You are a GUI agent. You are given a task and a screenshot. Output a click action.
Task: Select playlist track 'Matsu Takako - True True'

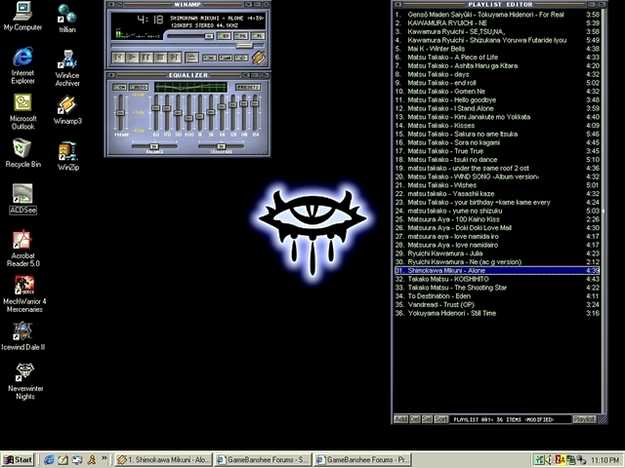pos(497,151)
